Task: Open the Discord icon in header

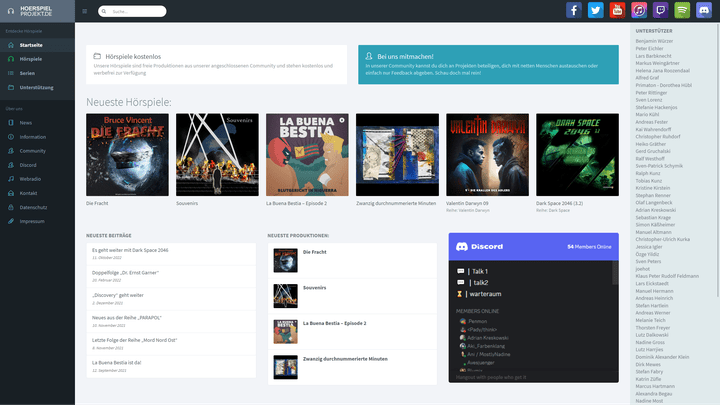Action: click(703, 10)
